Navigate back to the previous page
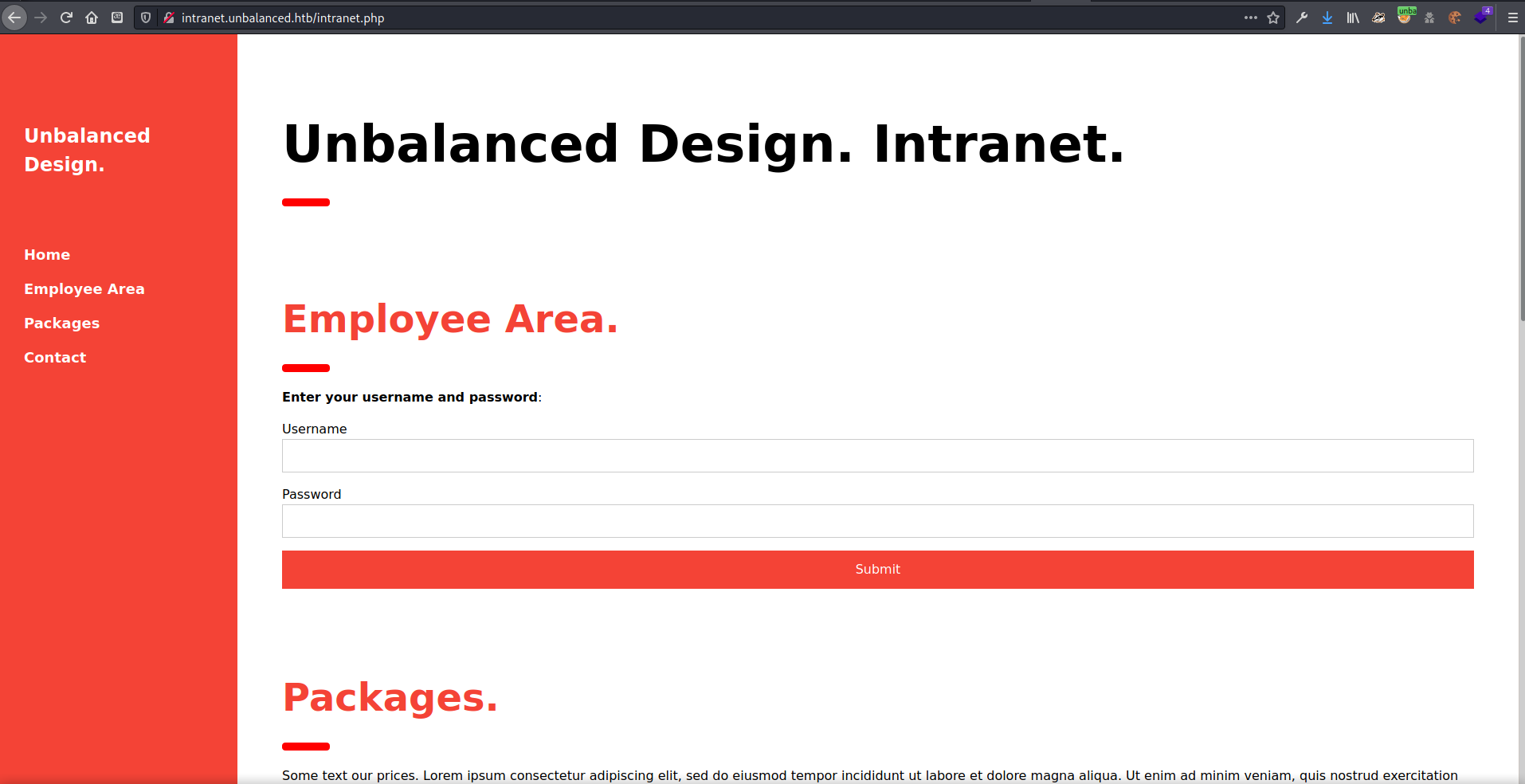The width and height of the screenshot is (1525, 784). [x=14, y=18]
